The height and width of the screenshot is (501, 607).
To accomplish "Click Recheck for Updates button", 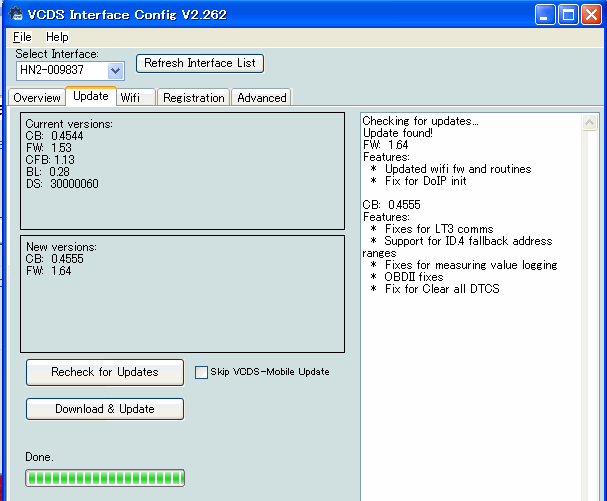I will [105, 372].
